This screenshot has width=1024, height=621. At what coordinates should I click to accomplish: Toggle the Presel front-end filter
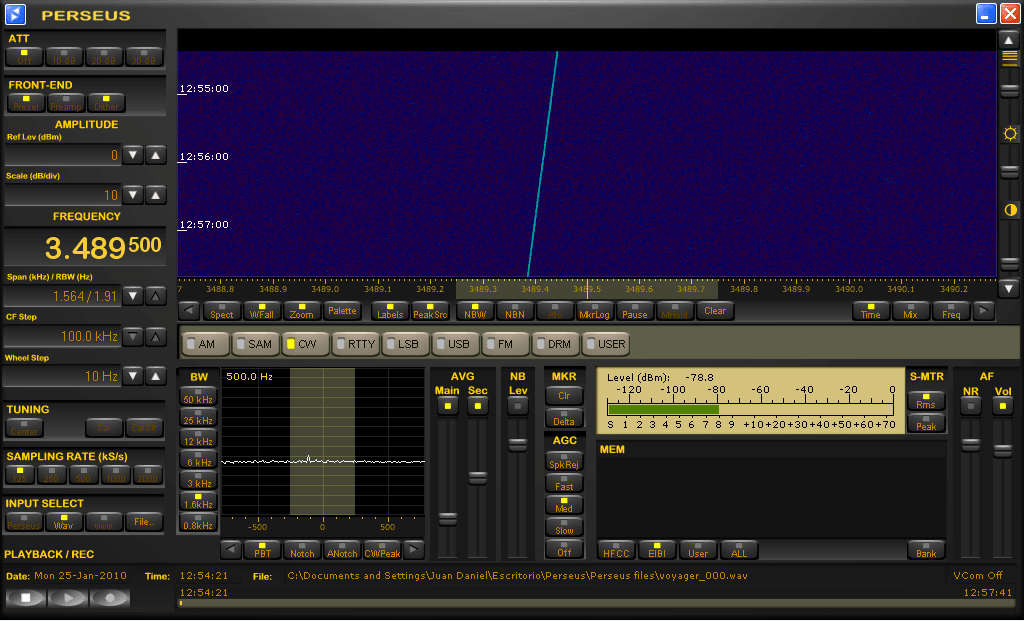pos(26,103)
